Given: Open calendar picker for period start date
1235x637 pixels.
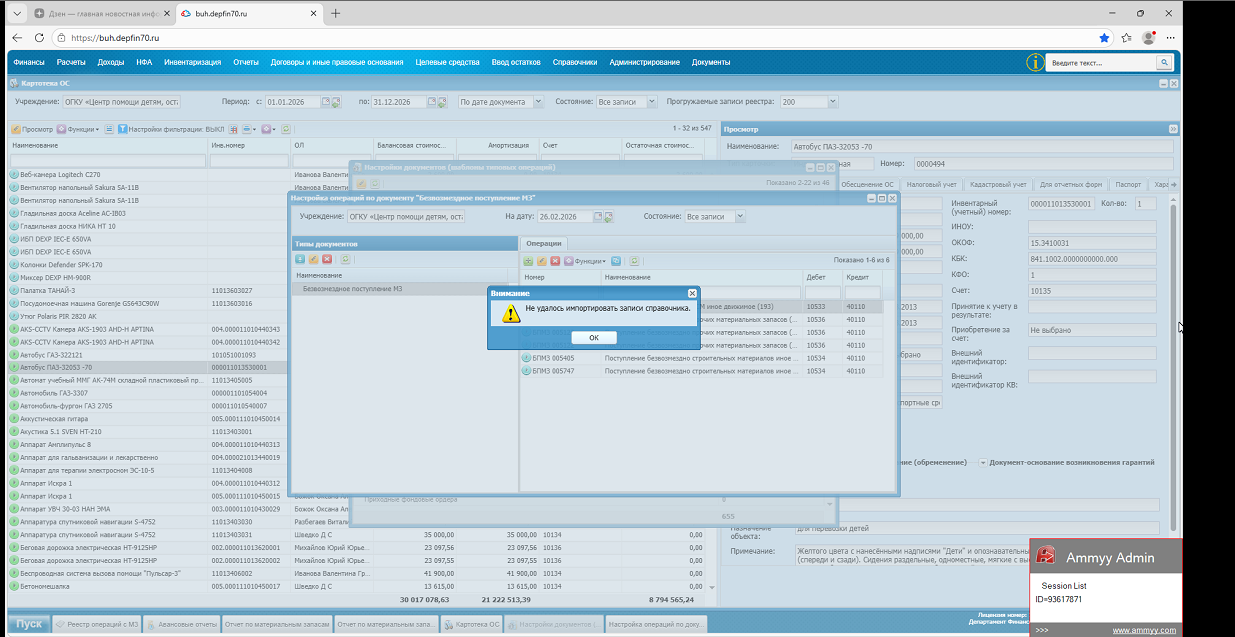Looking at the screenshot, I should tap(326, 102).
